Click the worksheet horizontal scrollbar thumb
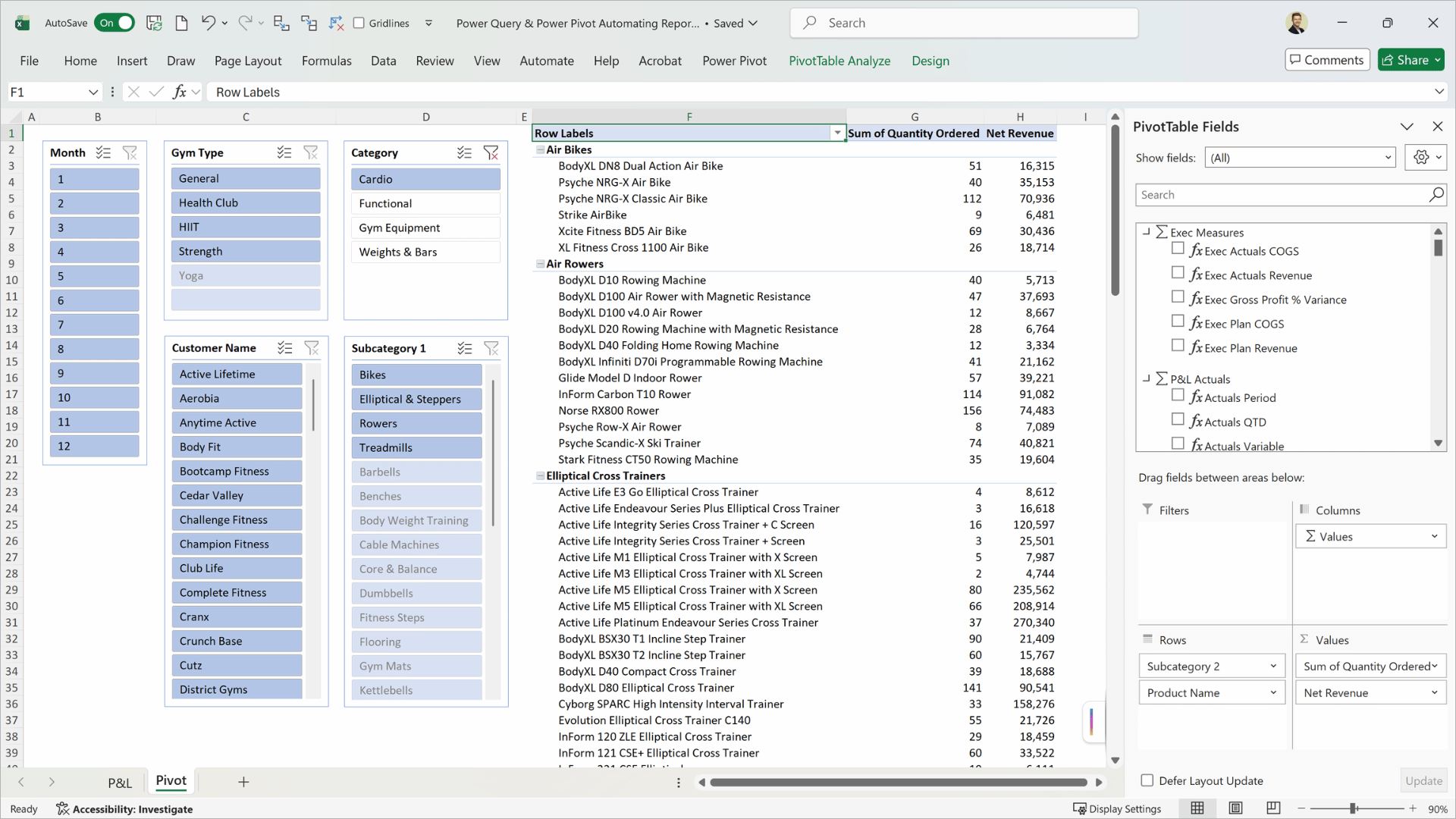The width and height of the screenshot is (1456, 819). tap(899, 783)
